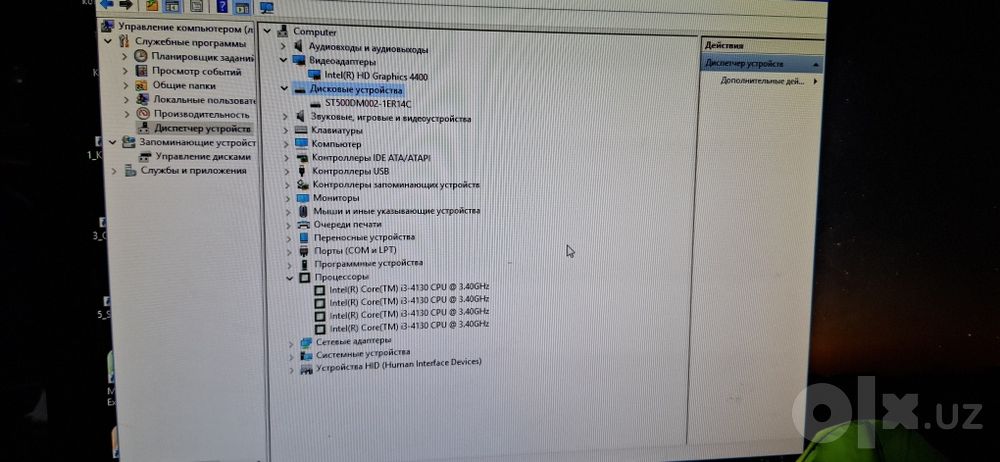Click the Служебные программы tools icon
Viewport: 1000px width, 462px height.
pyautogui.click(x=125, y=42)
